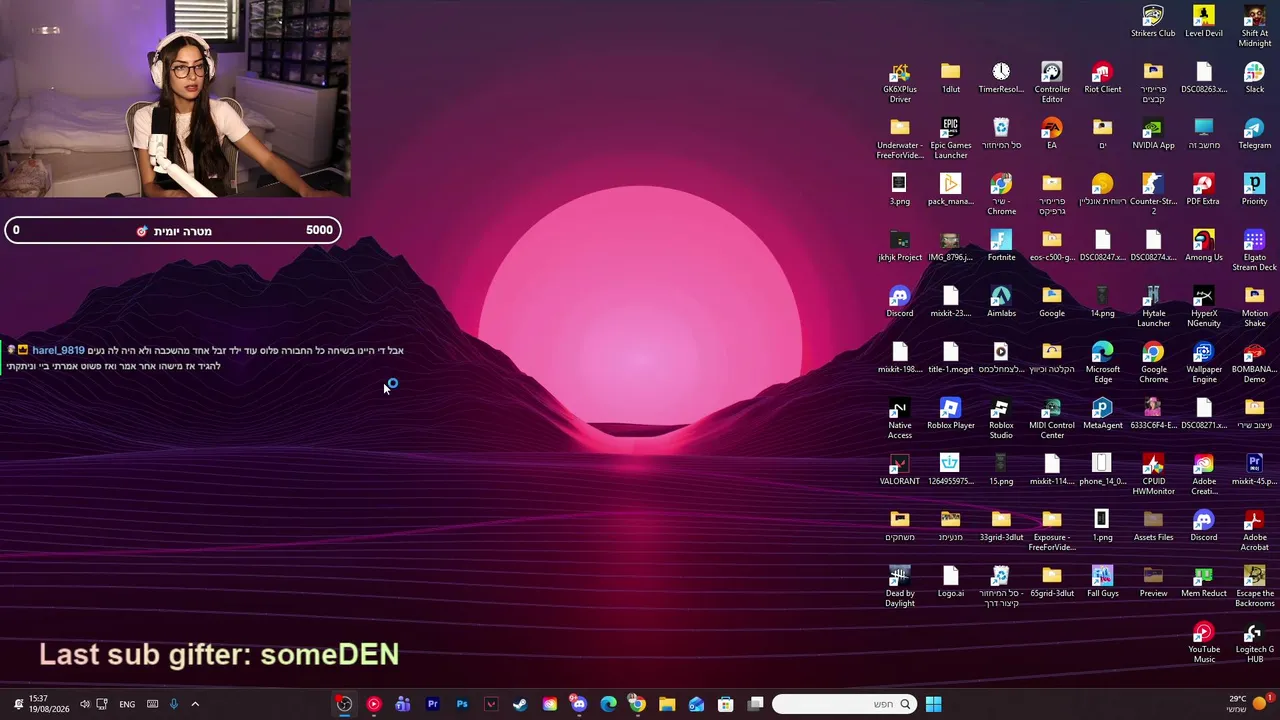Open CPUID HWMonitor desktop icon
The image size is (1280, 720).
pyautogui.click(x=1153, y=474)
